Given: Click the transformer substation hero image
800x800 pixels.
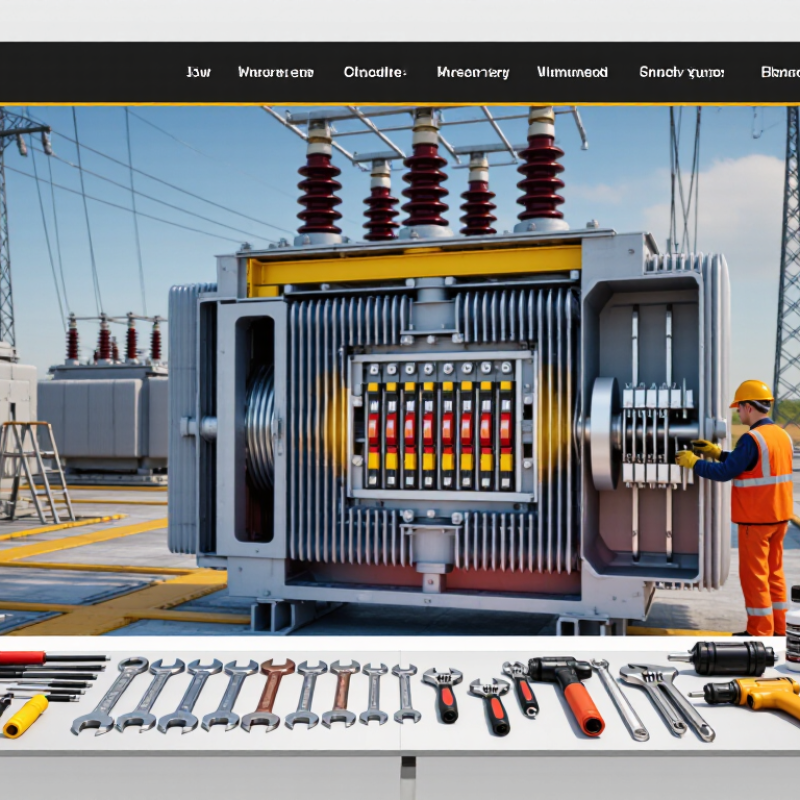Looking at the screenshot, I should tap(400, 371).
